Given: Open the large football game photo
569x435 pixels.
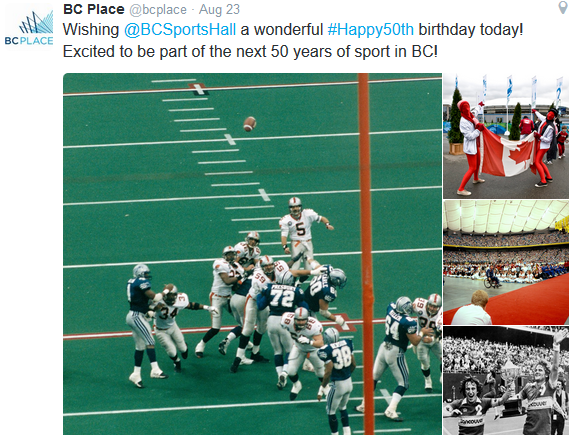Looking at the screenshot, I should [252, 254].
